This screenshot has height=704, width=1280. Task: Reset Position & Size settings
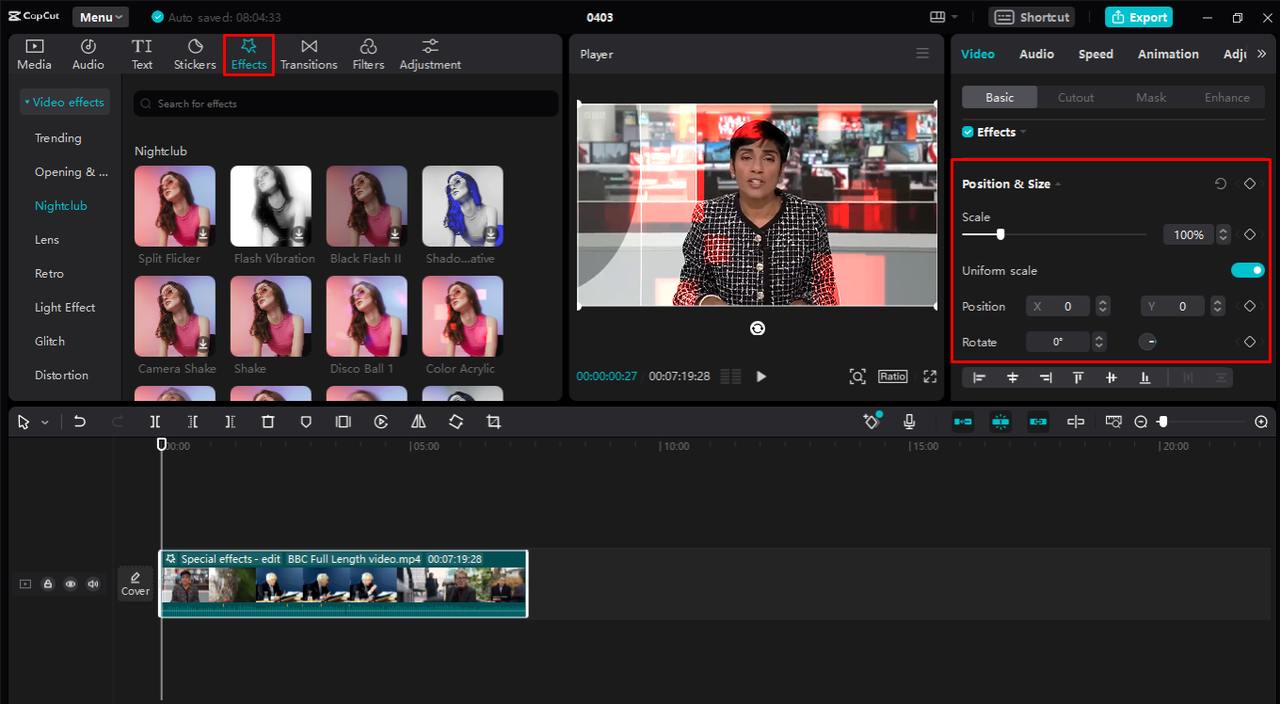1220,184
